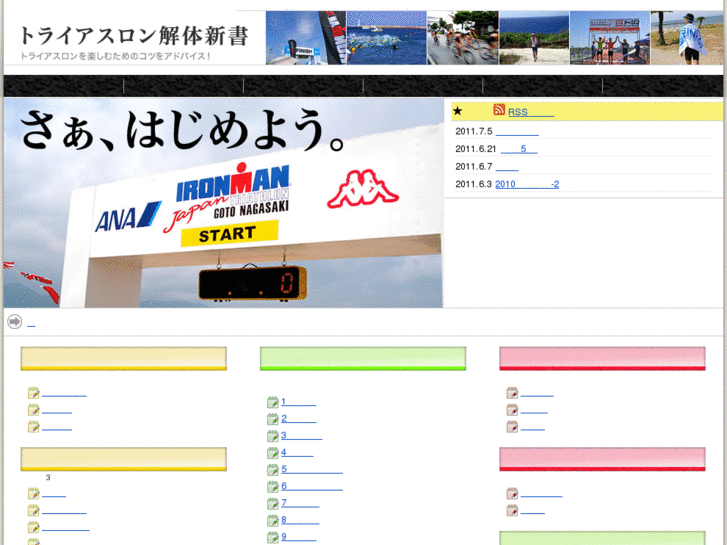
Task: Click the top pink section header bar
Action: click(x=602, y=359)
